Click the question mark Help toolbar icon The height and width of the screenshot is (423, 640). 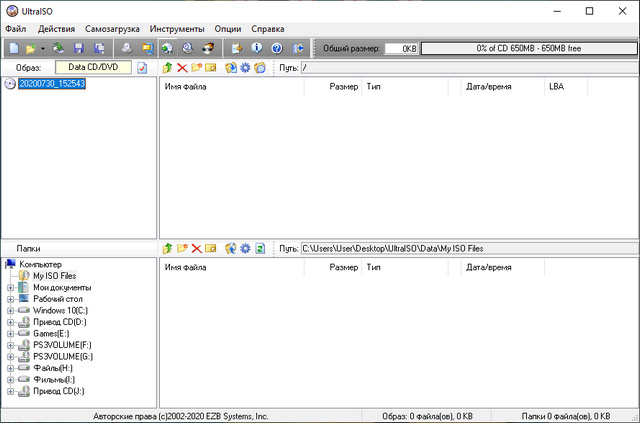(x=277, y=48)
